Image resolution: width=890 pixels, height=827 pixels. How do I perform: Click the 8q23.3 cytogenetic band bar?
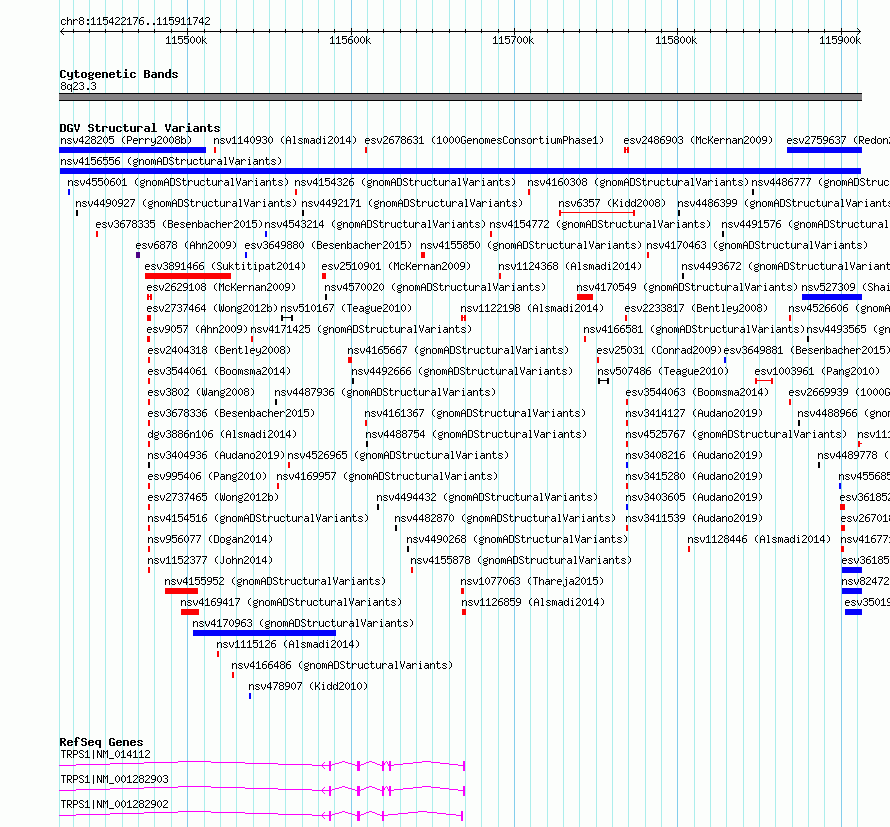point(460,97)
